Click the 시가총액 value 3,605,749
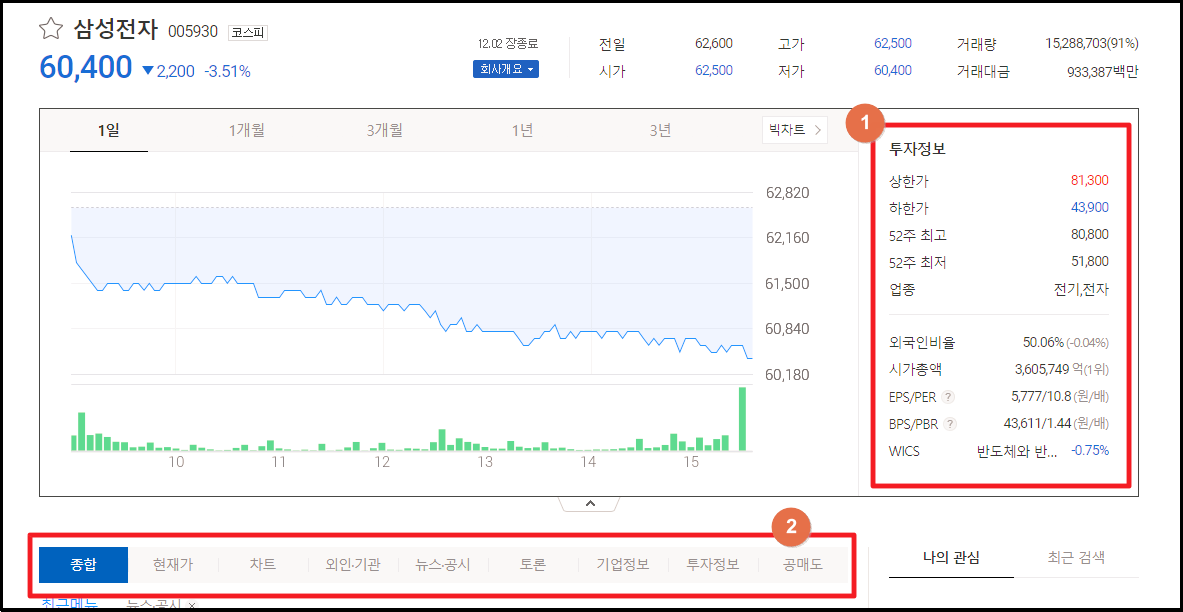Image resolution: width=1183 pixels, height=612 pixels. 1044,370
